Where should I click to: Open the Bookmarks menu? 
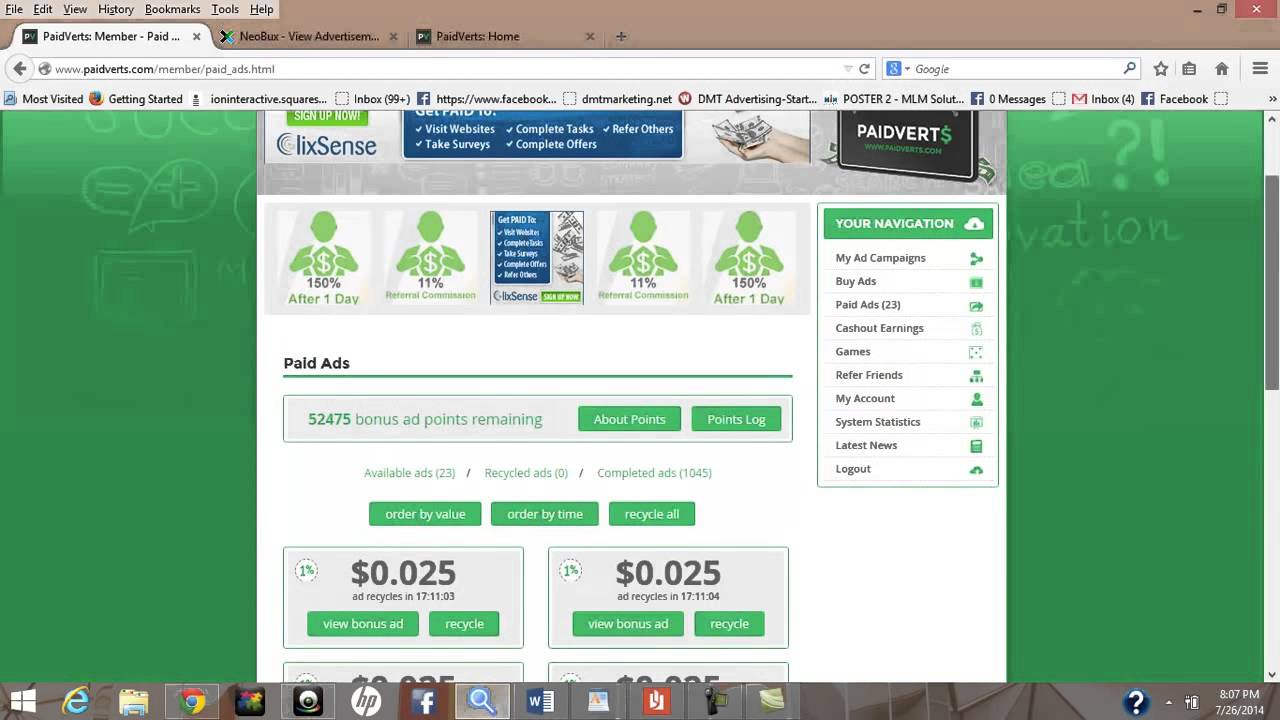coord(172,9)
